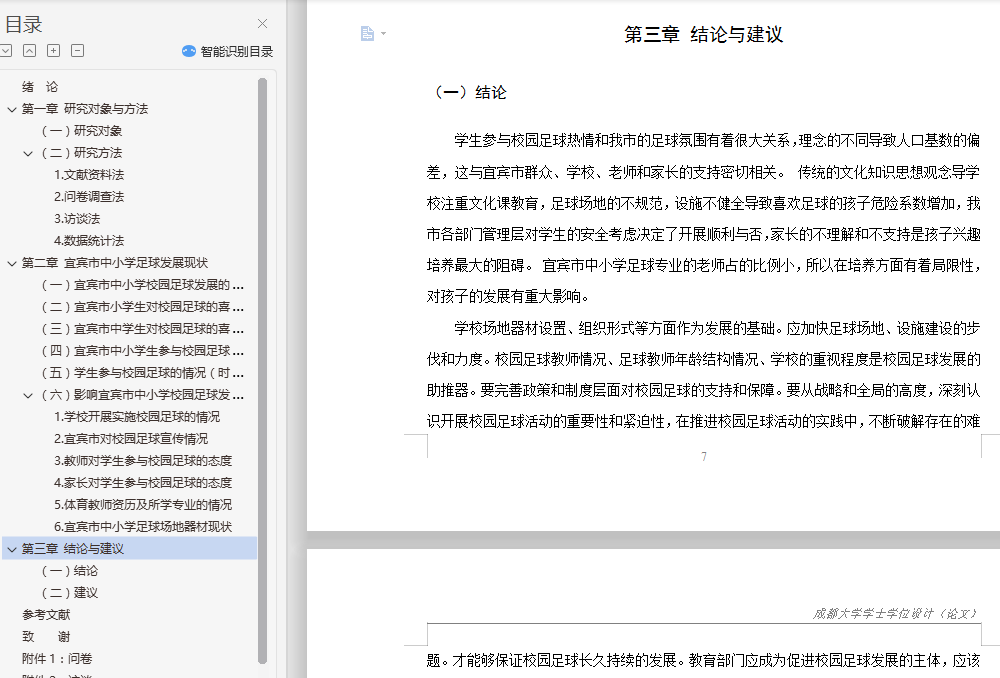Click line starting 题。才能够保证校园足球
Screen dimensions: 1000x678
coord(703,661)
